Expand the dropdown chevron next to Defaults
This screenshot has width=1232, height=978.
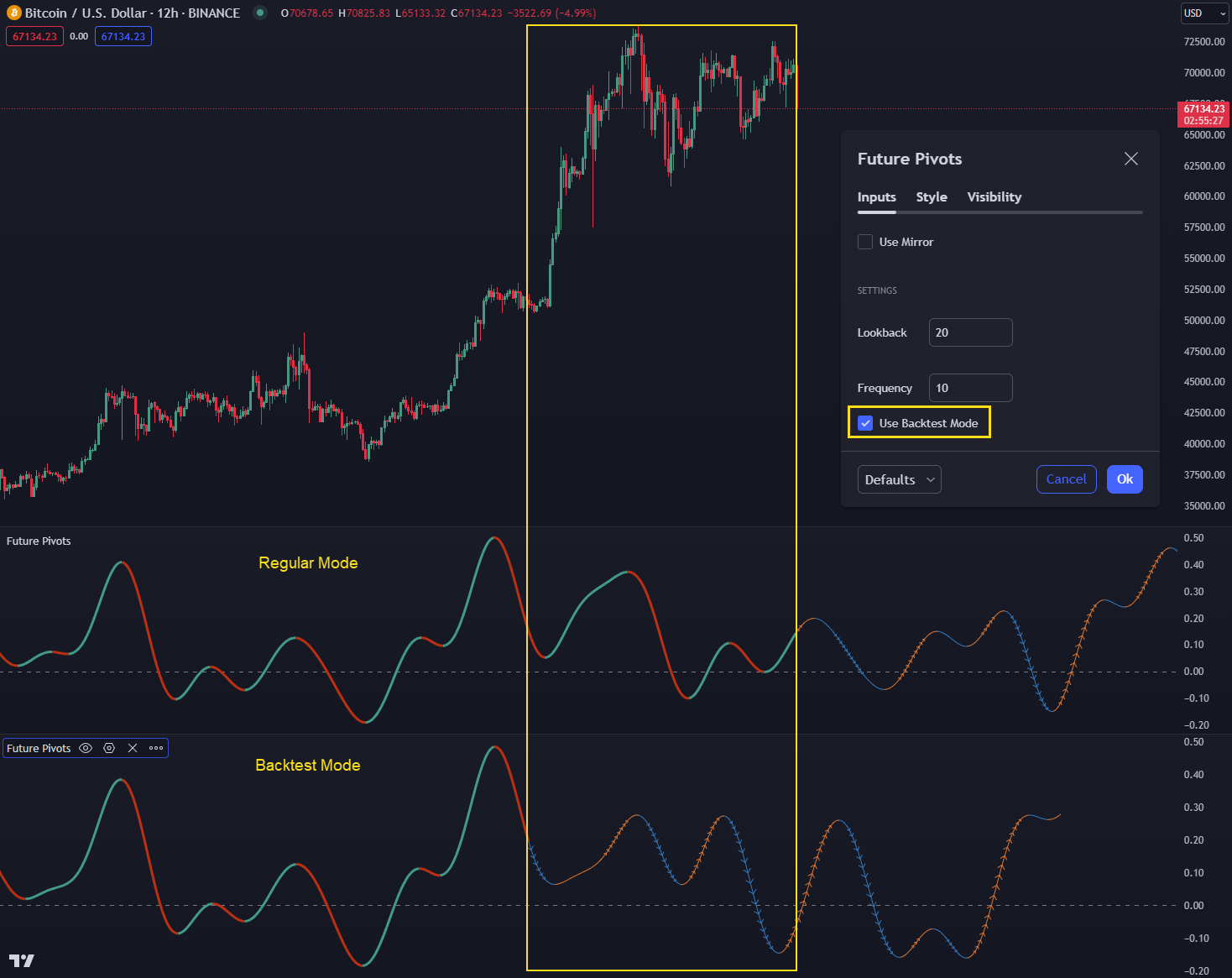coord(930,479)
